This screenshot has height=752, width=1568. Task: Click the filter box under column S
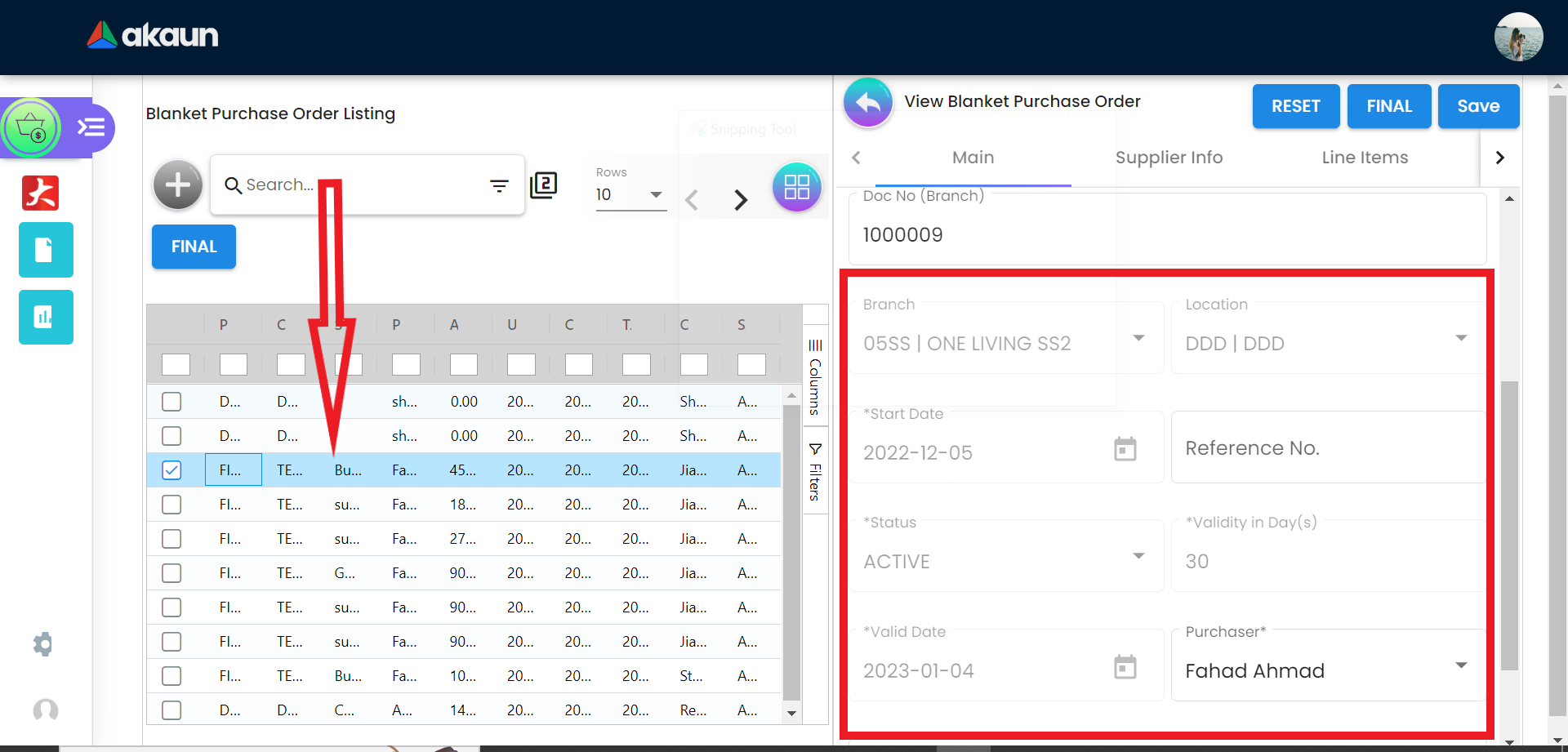click(751, 364)
